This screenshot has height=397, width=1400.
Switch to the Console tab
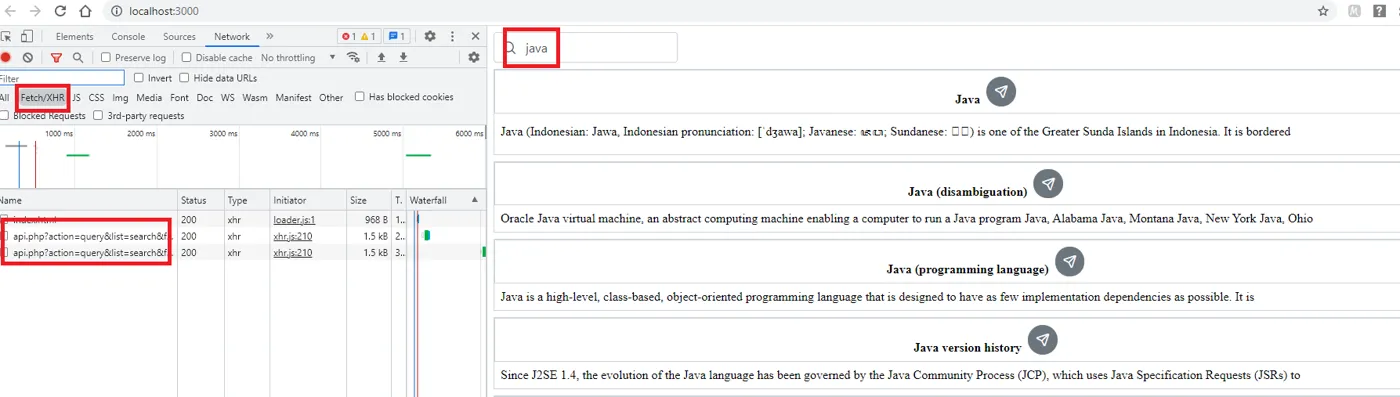pos(128,37)
